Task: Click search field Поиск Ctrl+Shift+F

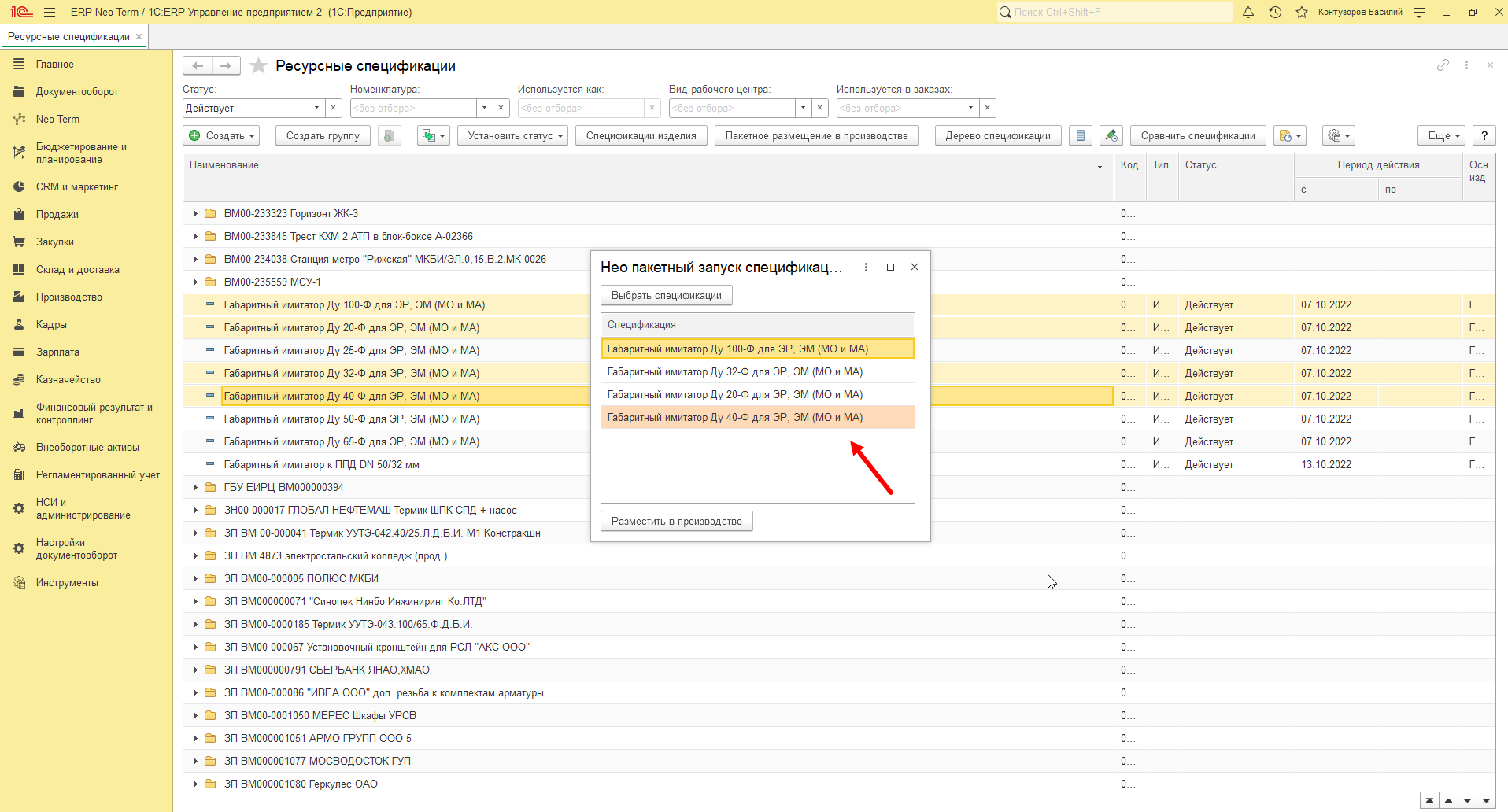Action: 1115,12
